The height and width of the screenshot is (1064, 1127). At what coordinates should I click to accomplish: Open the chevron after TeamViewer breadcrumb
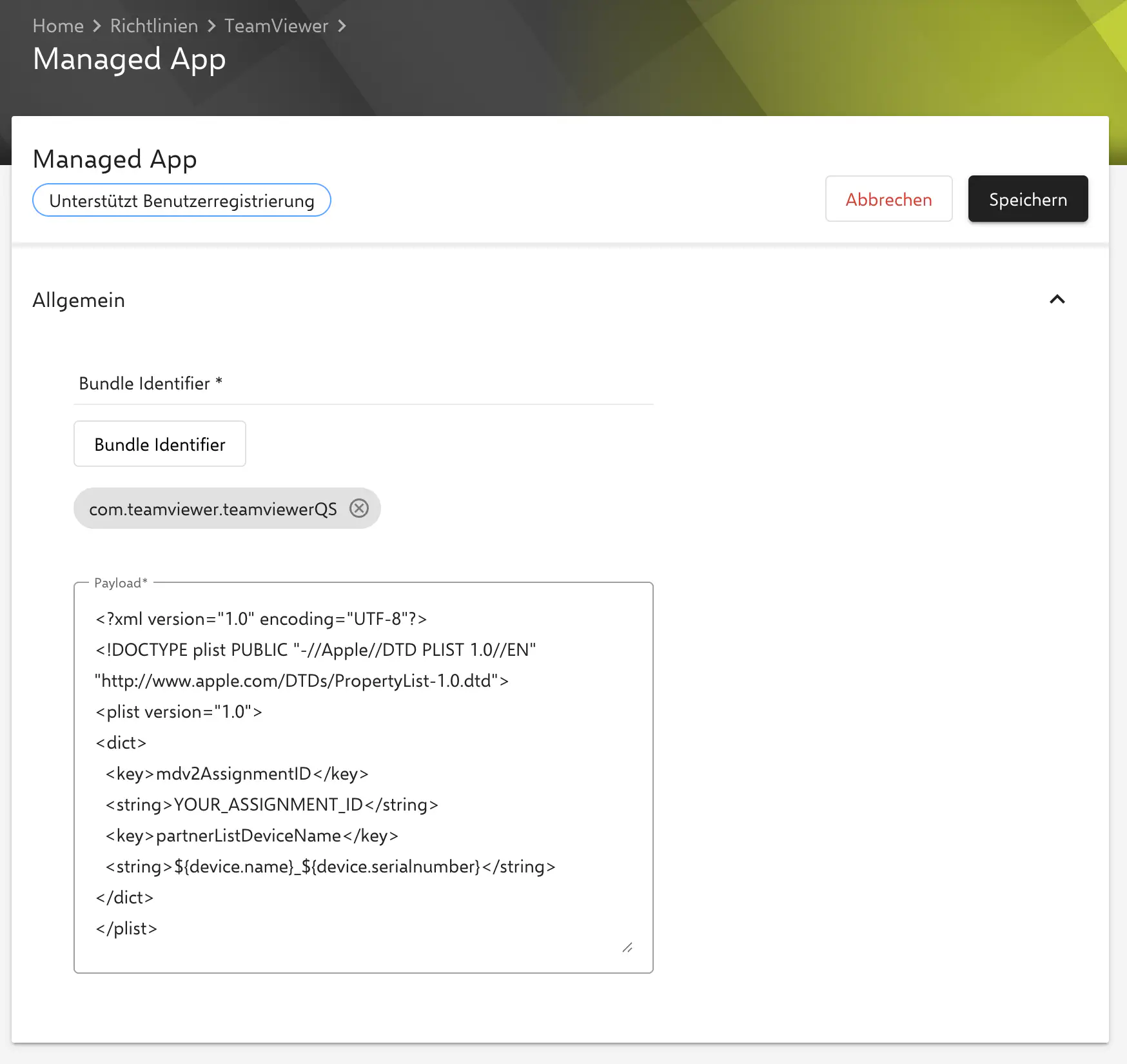343,26
